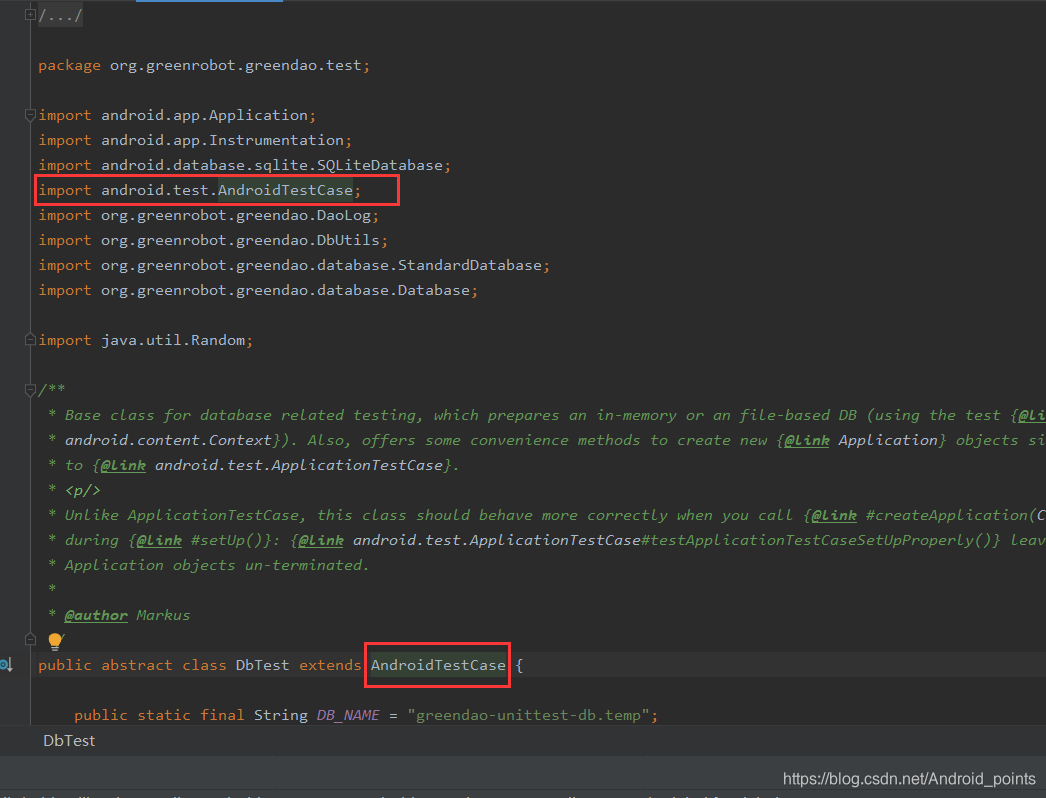Click the org.greenrobot.greendao.database.Database import

286,290
